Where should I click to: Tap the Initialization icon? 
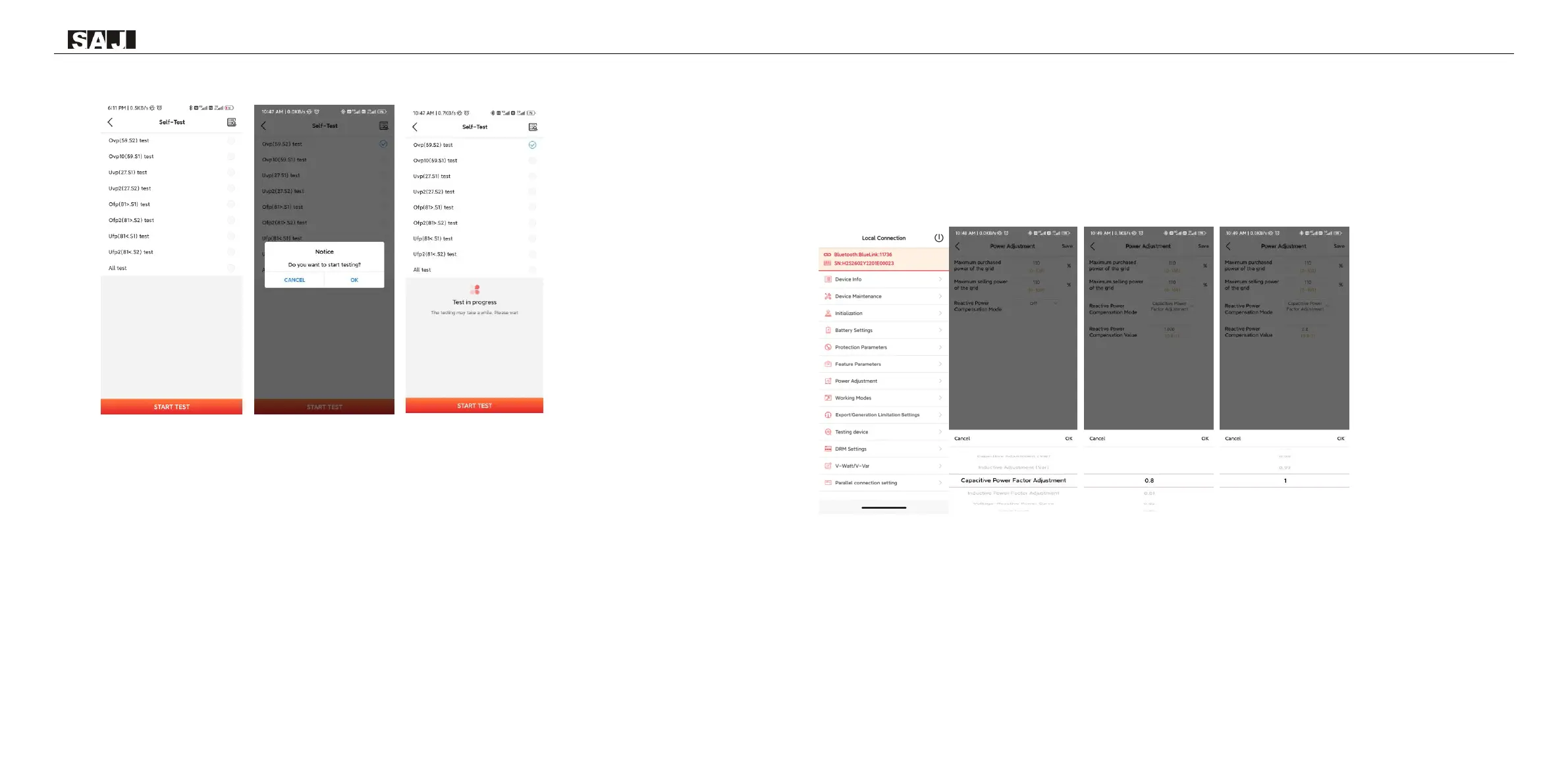tap(828, 313)
